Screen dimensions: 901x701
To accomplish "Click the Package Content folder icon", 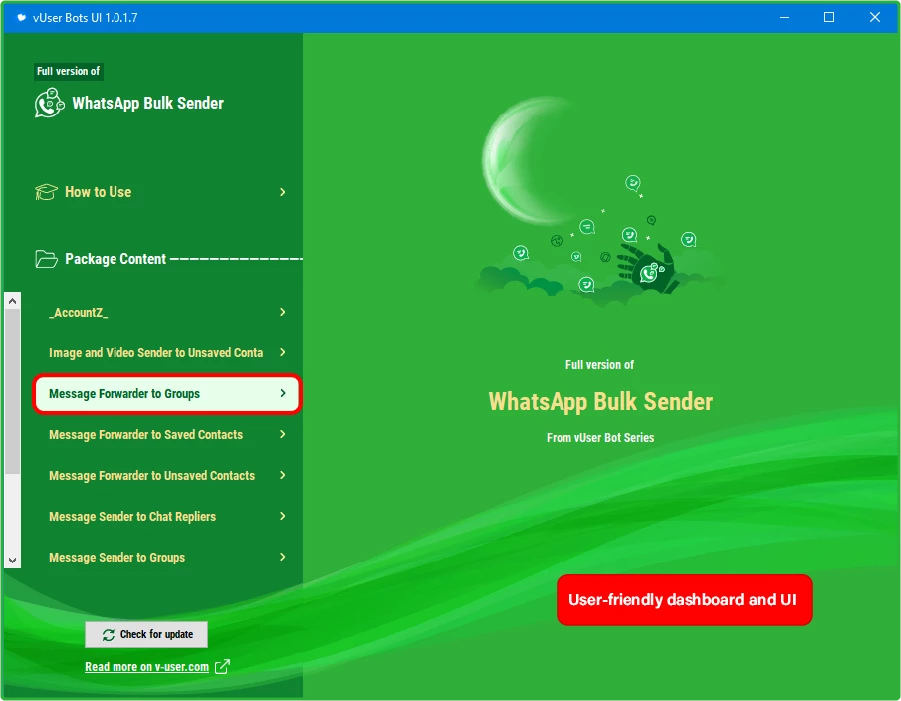I will coord(46,259).
